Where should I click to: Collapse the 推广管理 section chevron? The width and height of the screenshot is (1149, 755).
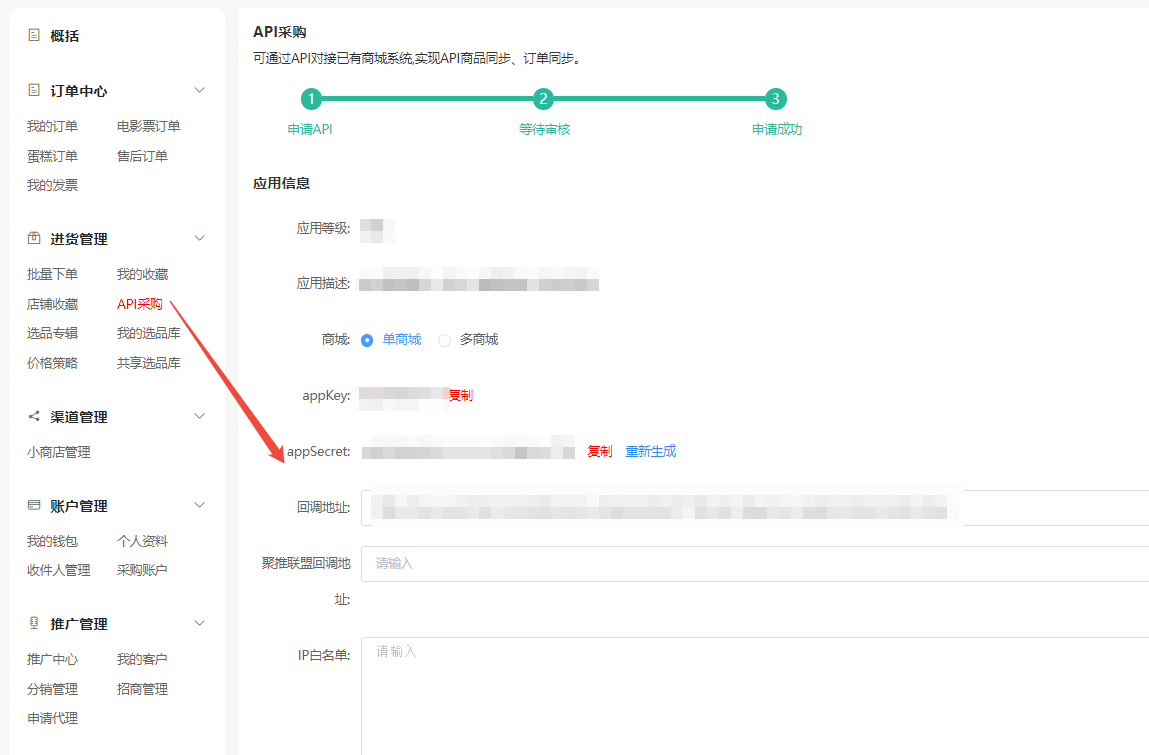[199, 623]
